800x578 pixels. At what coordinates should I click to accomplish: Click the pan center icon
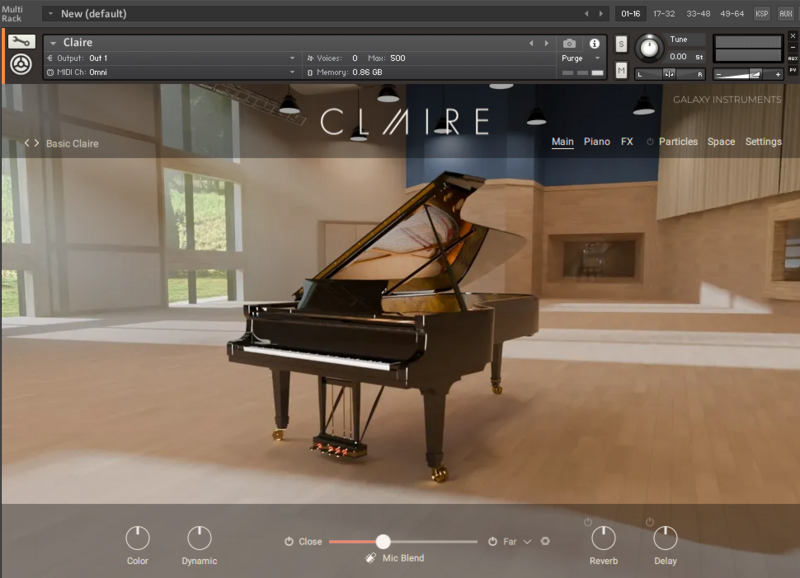tap(669, 74)
